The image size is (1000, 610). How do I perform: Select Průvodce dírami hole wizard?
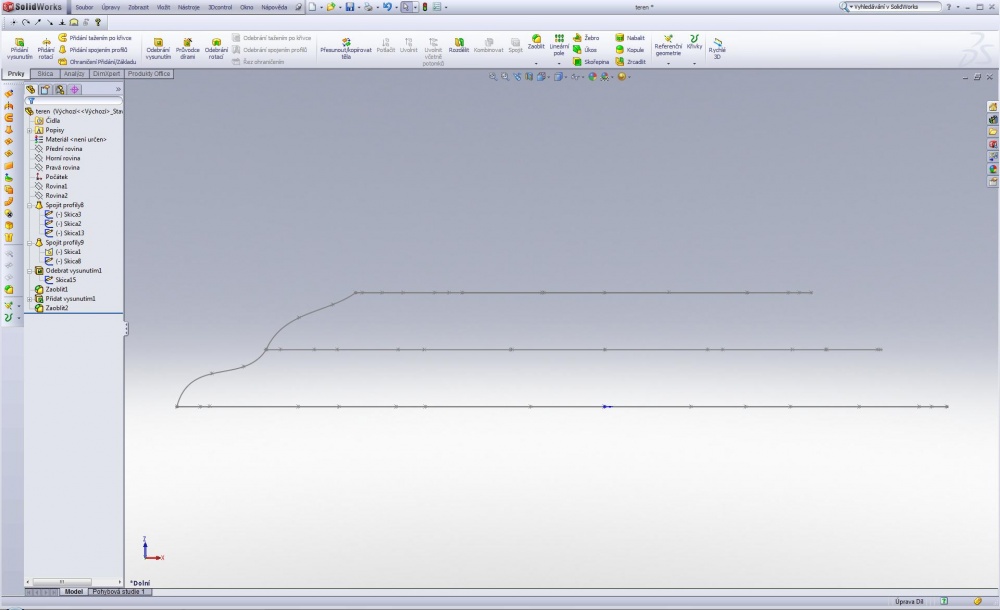tap(188, 48)
